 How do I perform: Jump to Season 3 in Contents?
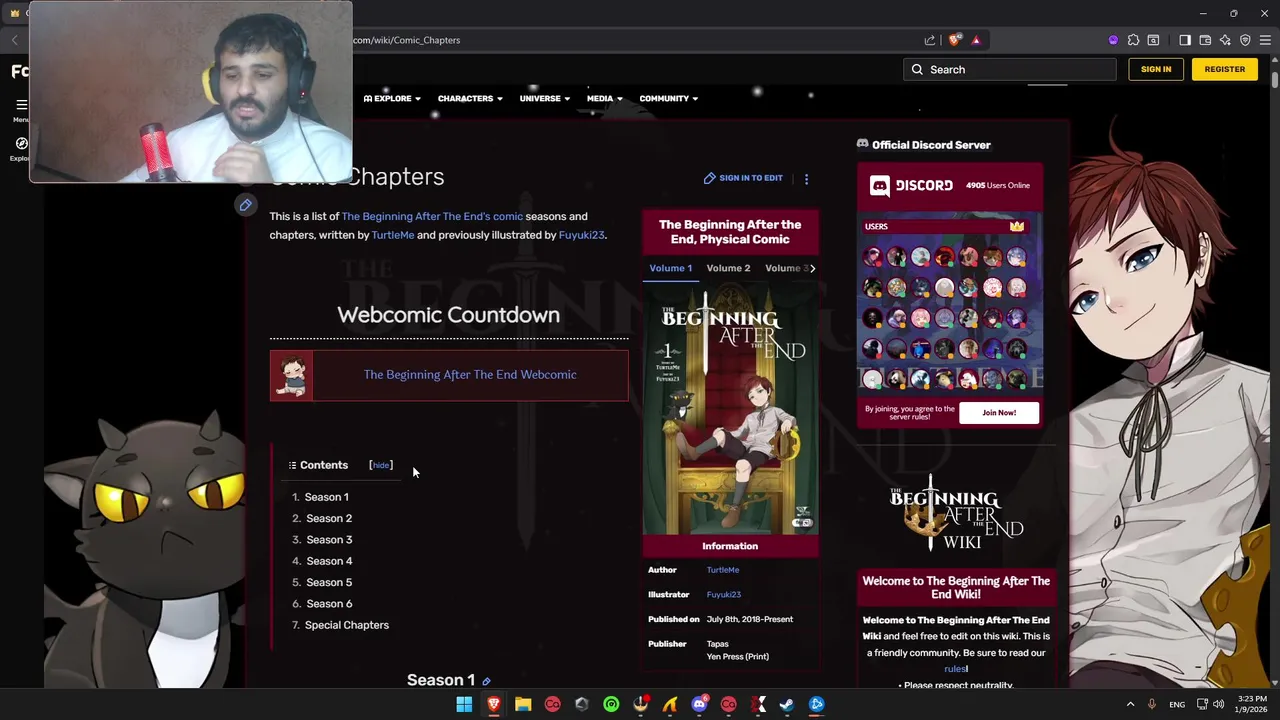pos(329,540)
